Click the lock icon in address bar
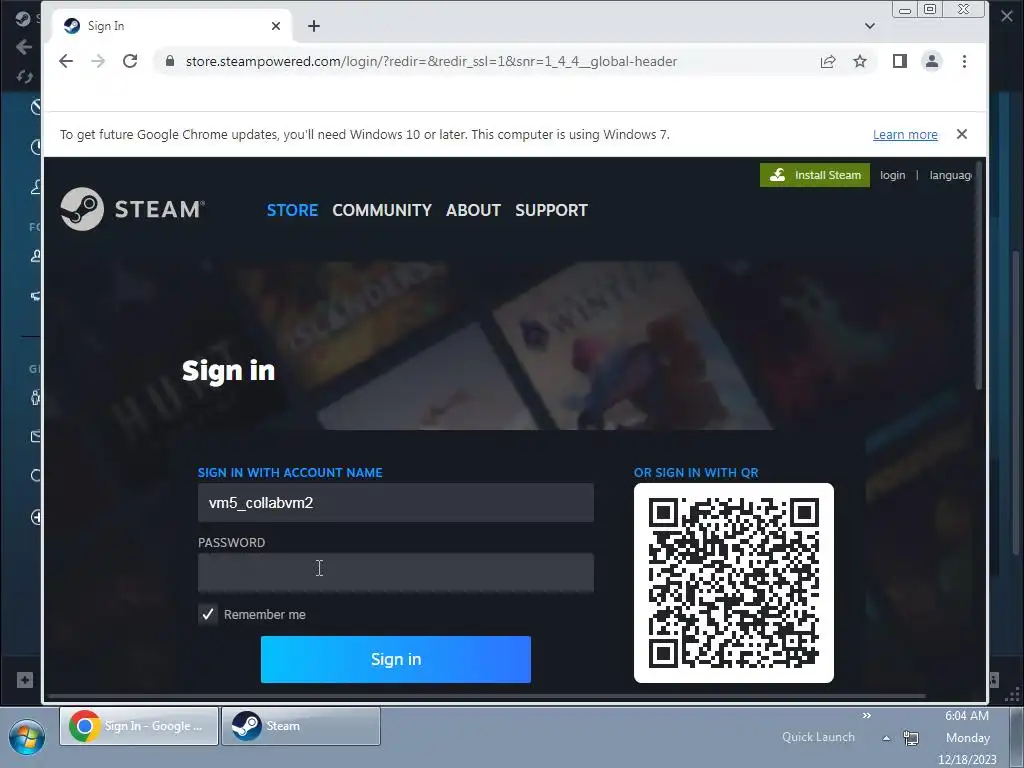 click(170, 61)
